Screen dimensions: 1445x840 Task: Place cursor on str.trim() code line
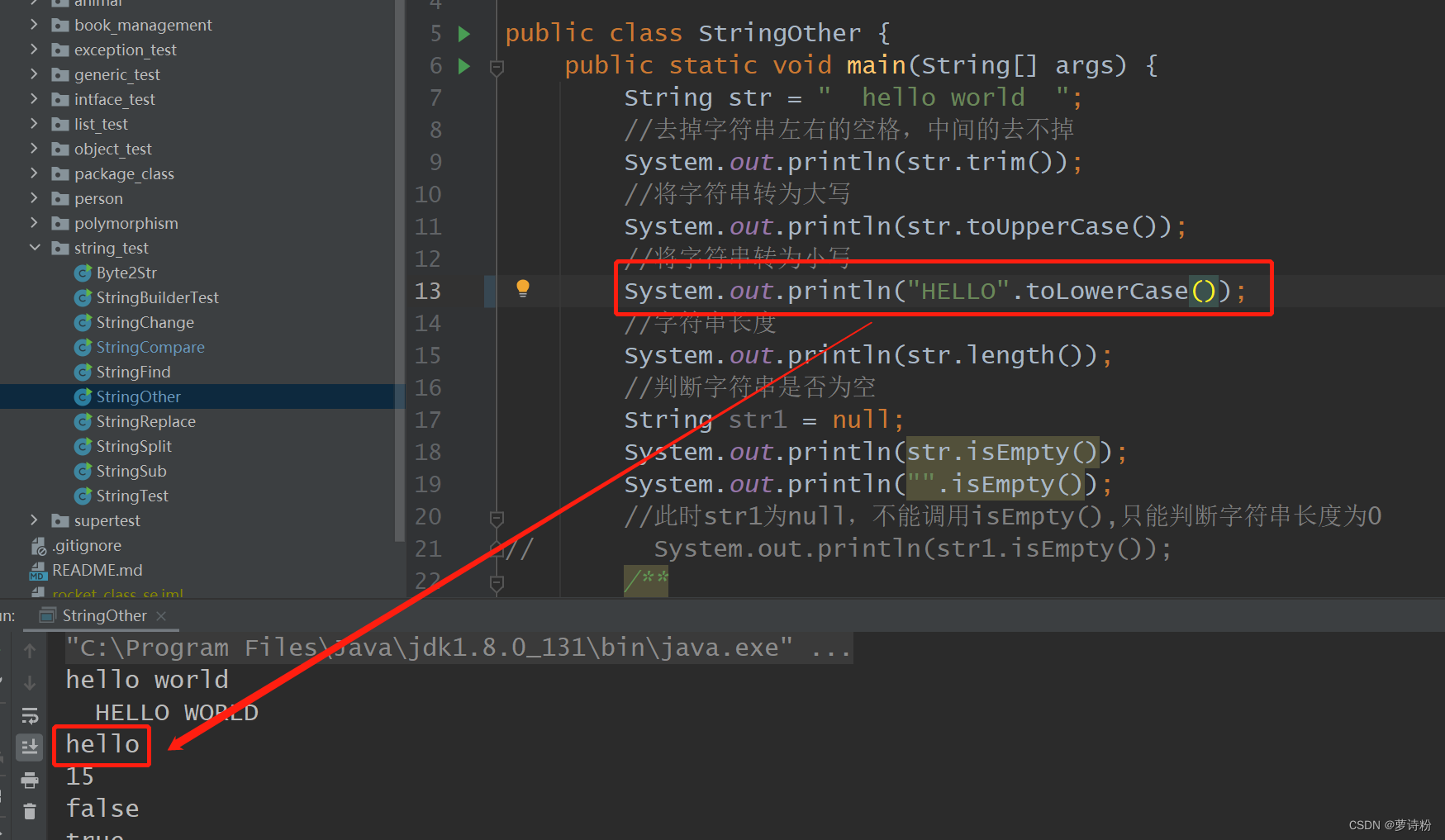point(853,162)
